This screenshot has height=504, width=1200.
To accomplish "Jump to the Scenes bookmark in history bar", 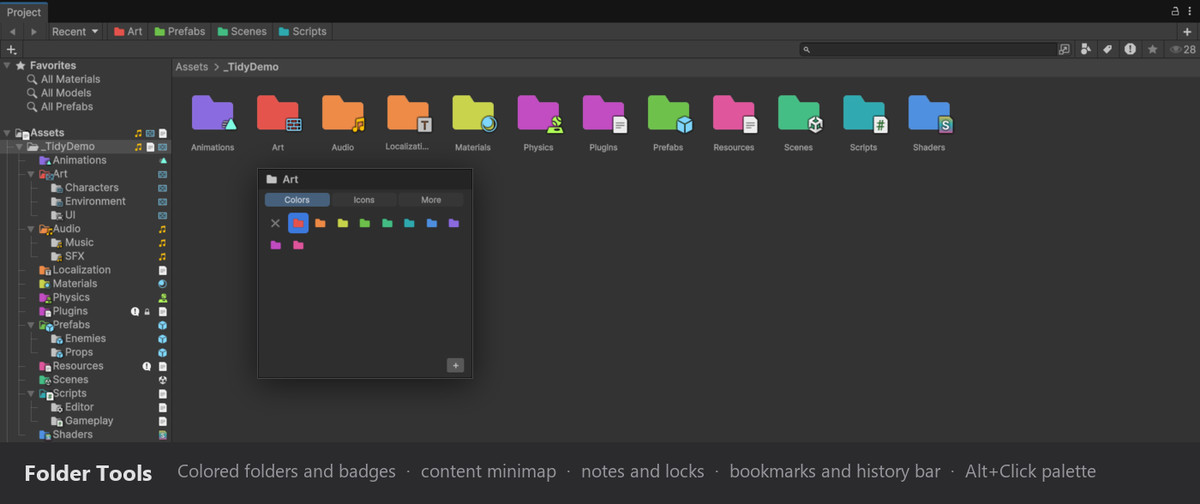I will (242, 31).
